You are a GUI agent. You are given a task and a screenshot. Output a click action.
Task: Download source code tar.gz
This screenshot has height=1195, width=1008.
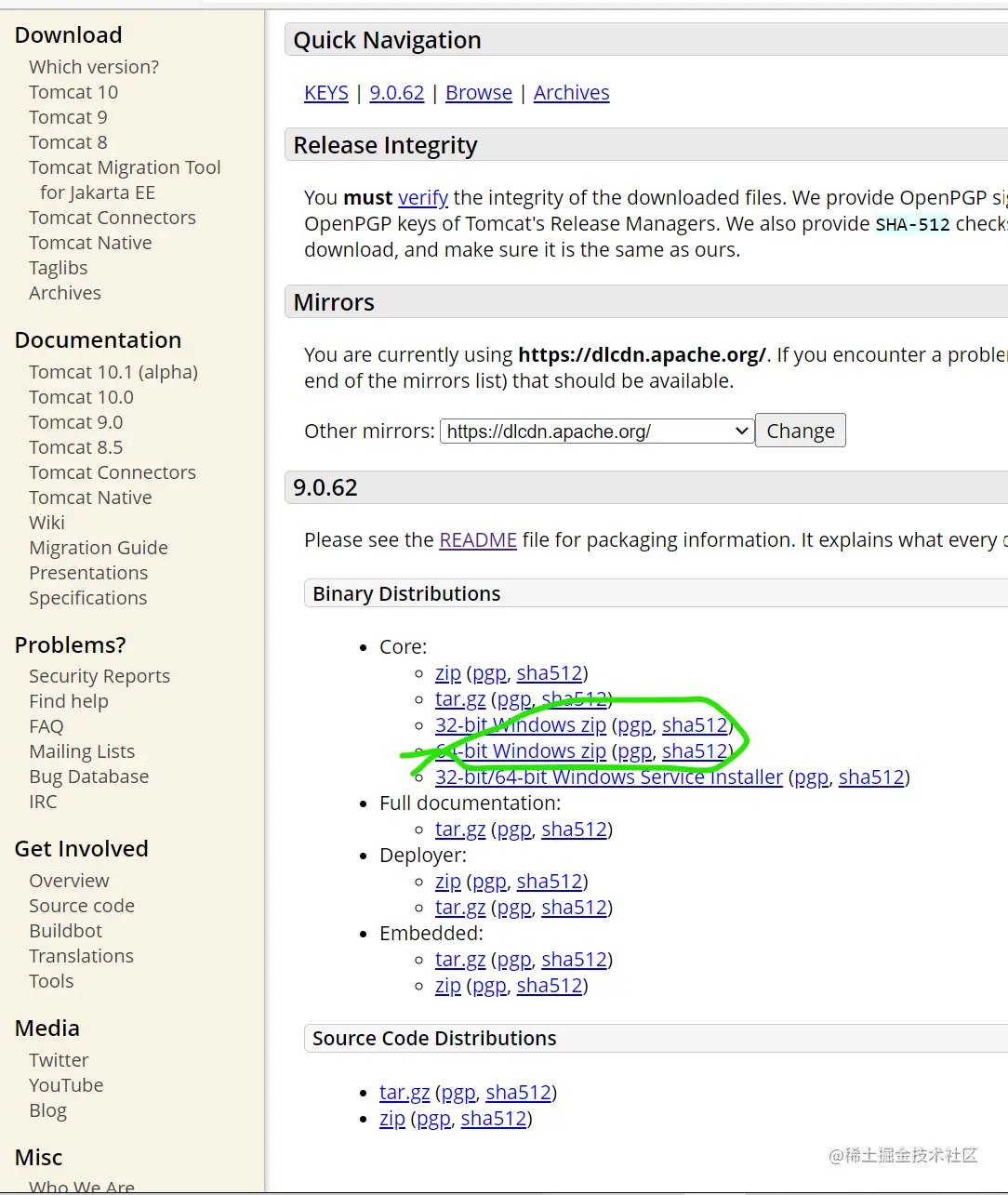coord(405,1093)
